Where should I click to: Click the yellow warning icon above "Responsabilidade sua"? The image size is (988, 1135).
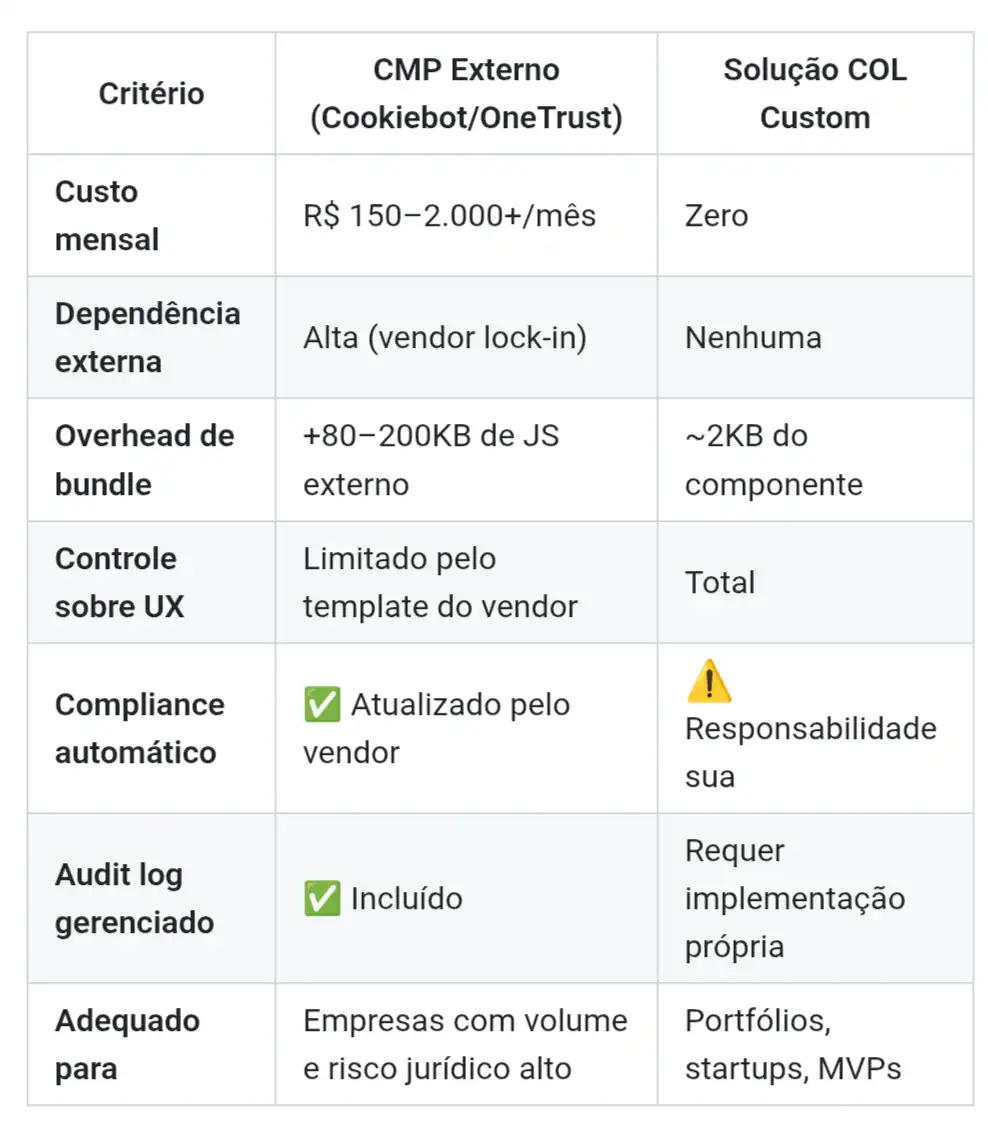(709, 682)
